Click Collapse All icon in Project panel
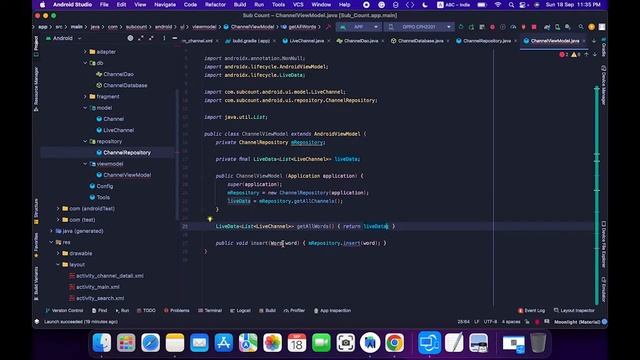This screenshot has height=360, width=640. 151,38
